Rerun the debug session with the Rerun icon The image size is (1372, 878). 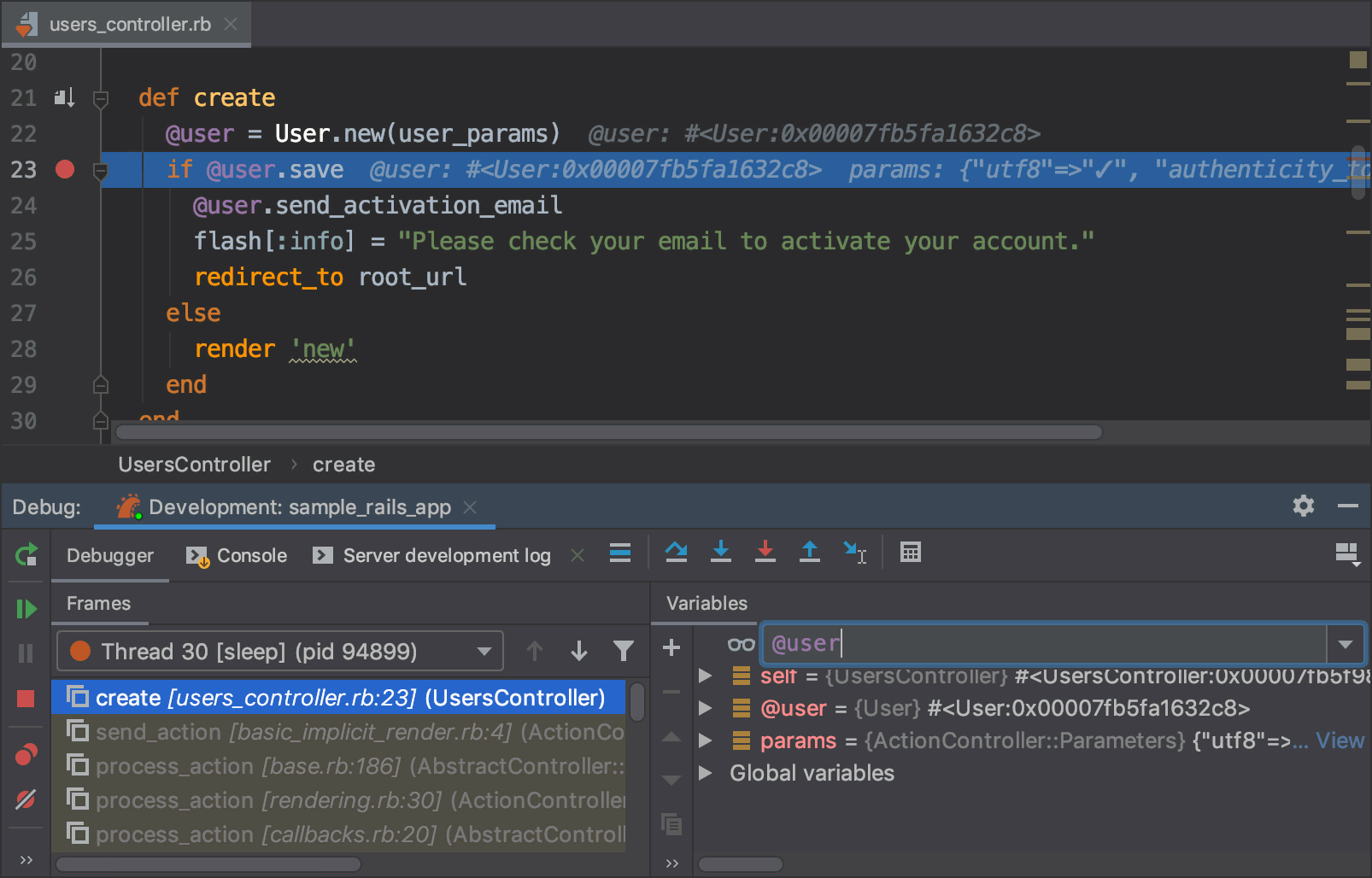[x=26, y=555]
